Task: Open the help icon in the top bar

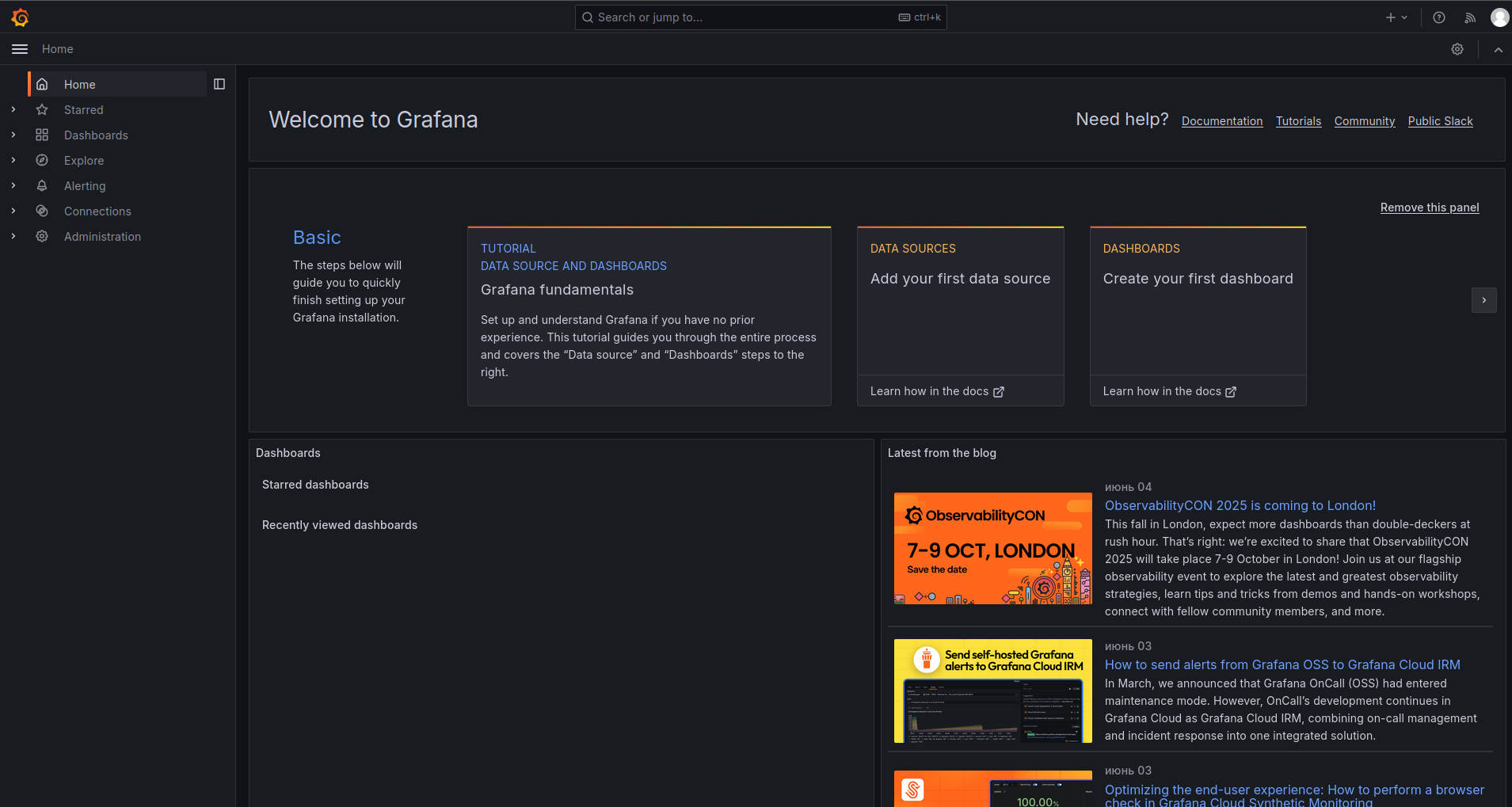Action: coord(1440,17)
